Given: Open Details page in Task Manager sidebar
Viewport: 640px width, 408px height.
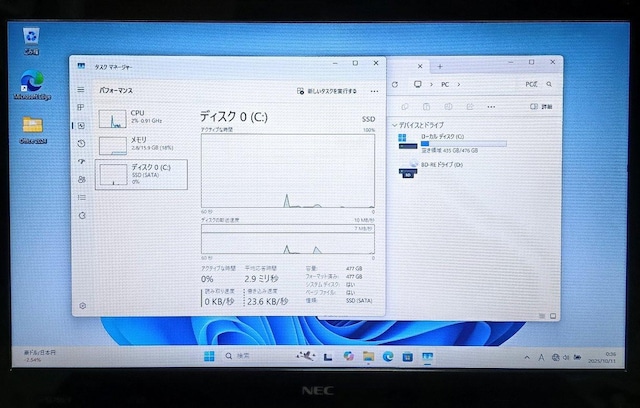Looking at the screenshot, I should (81, 197).
